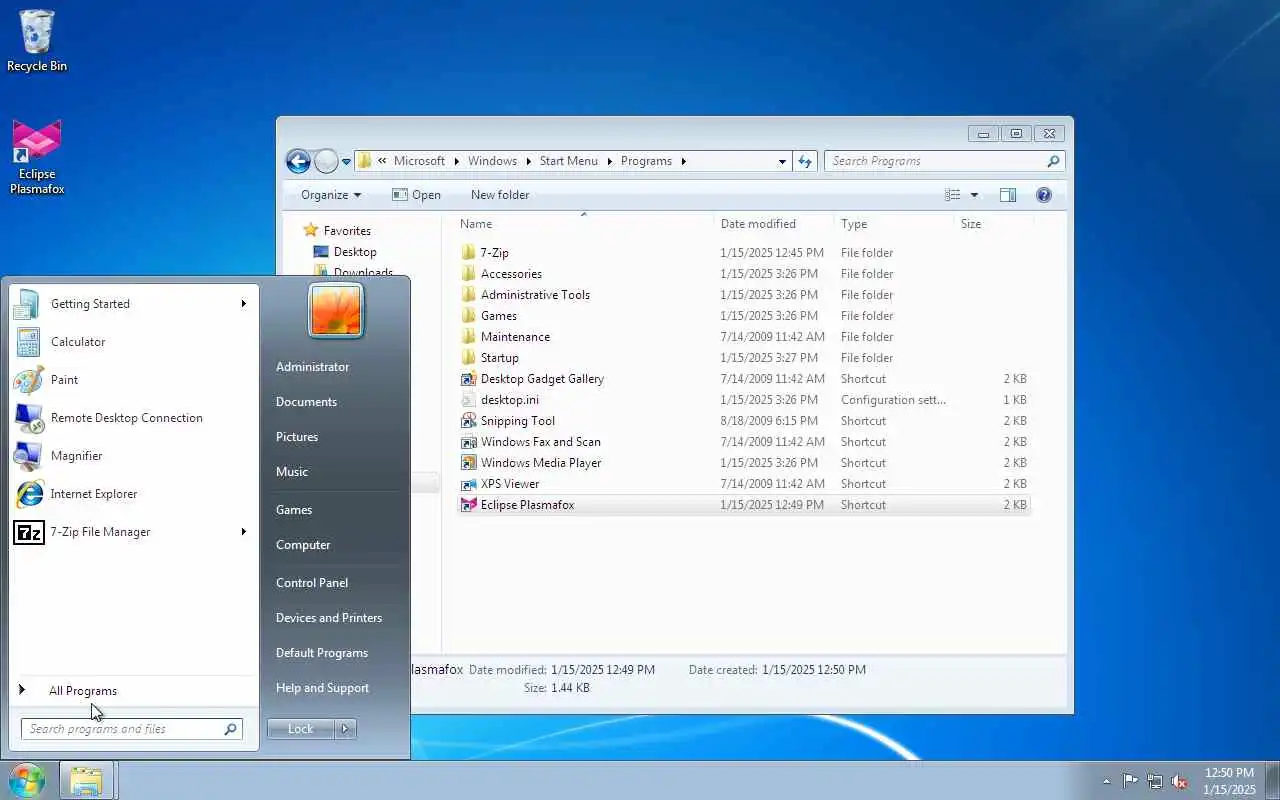This screenshot has width=1280, height=800.
Task: Sort by Date modified column header
Action: point(775,224)
